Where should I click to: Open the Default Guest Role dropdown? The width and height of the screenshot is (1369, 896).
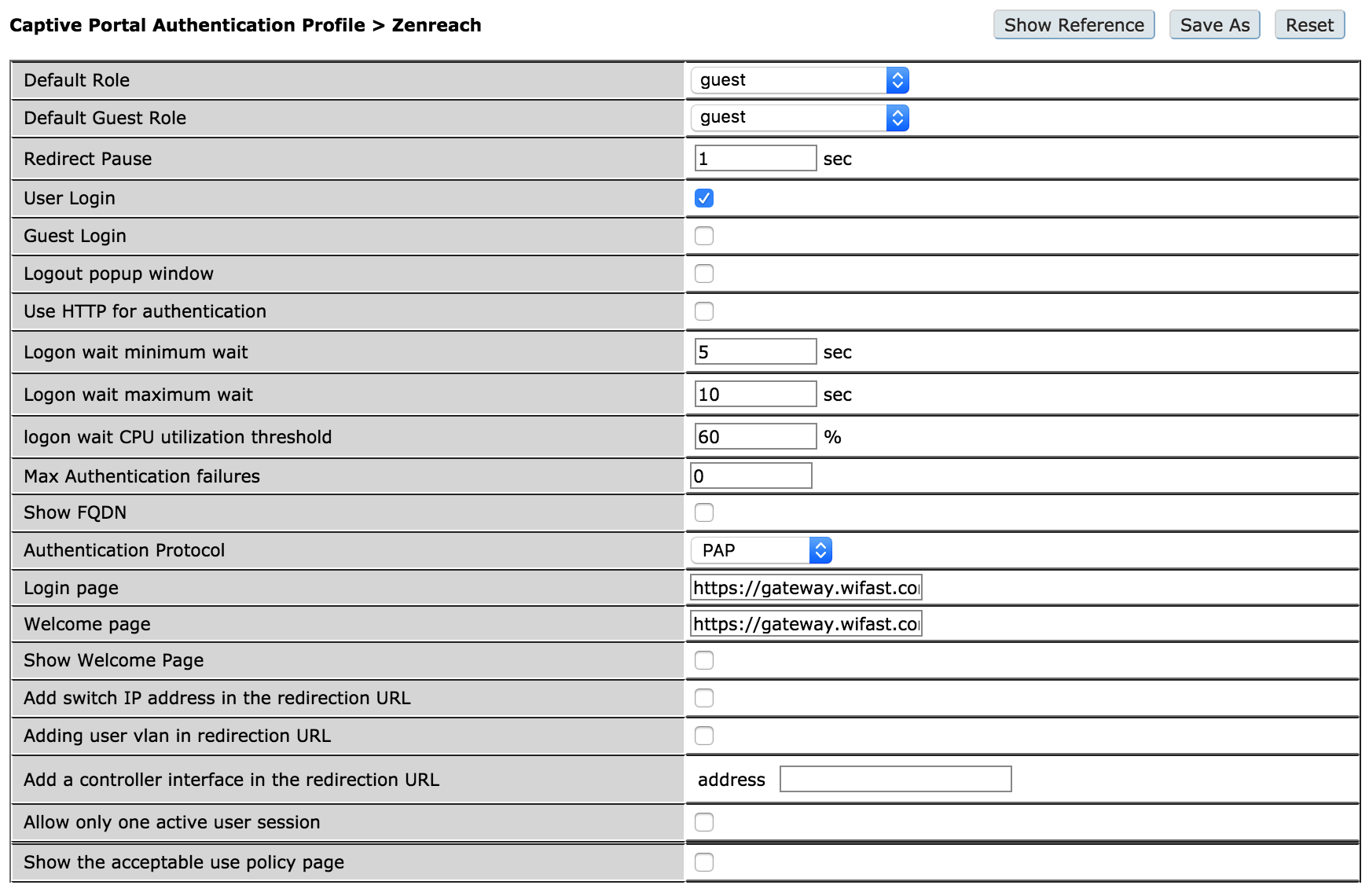tap(798, 117)
